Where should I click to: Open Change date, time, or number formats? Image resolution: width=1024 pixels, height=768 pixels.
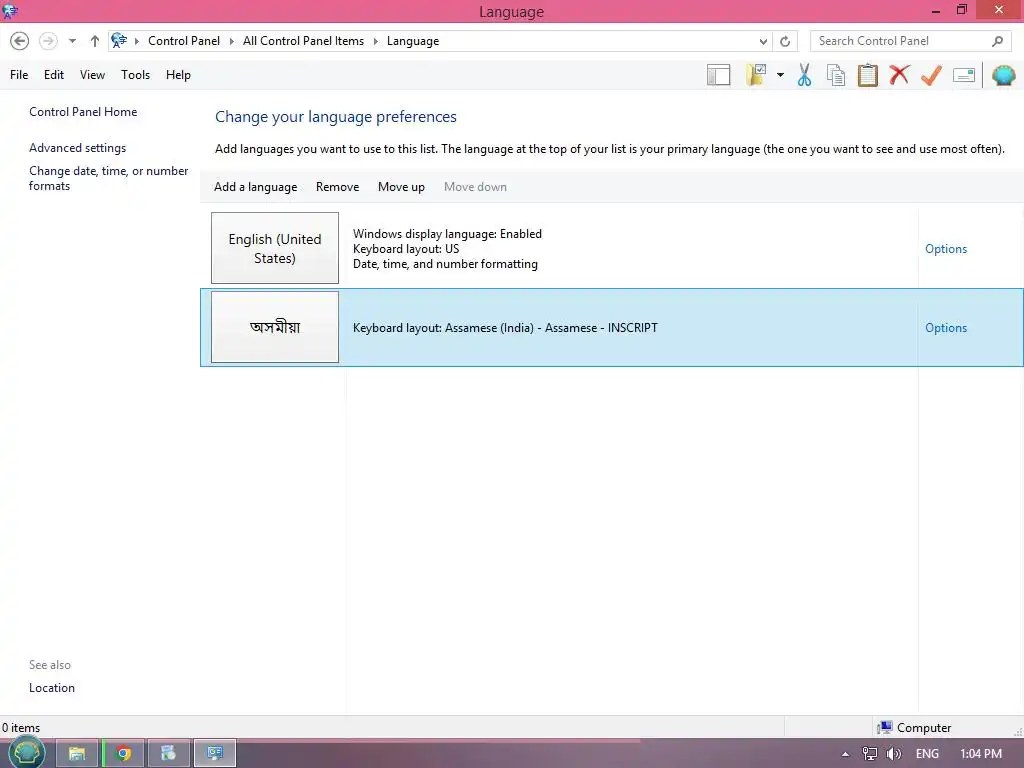(108, 178)
